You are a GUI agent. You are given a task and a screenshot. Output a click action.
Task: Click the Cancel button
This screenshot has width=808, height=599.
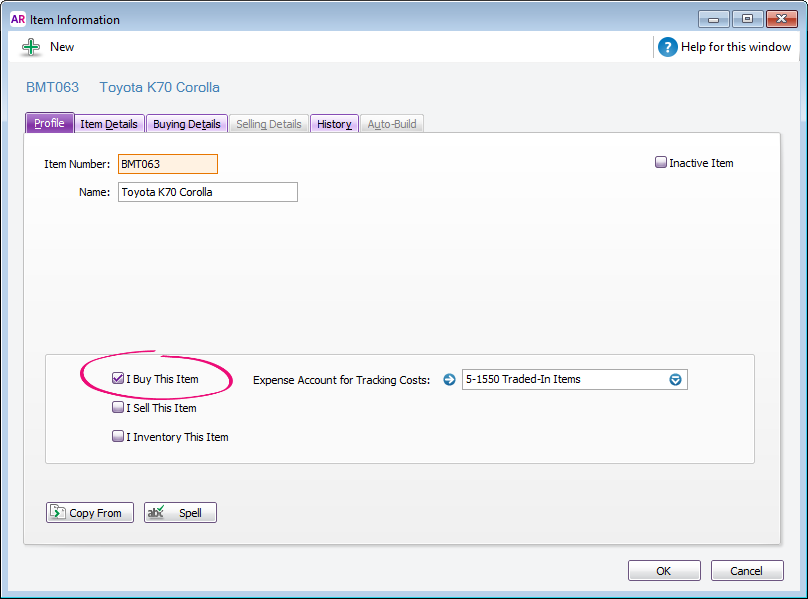[x=747, y=571]
